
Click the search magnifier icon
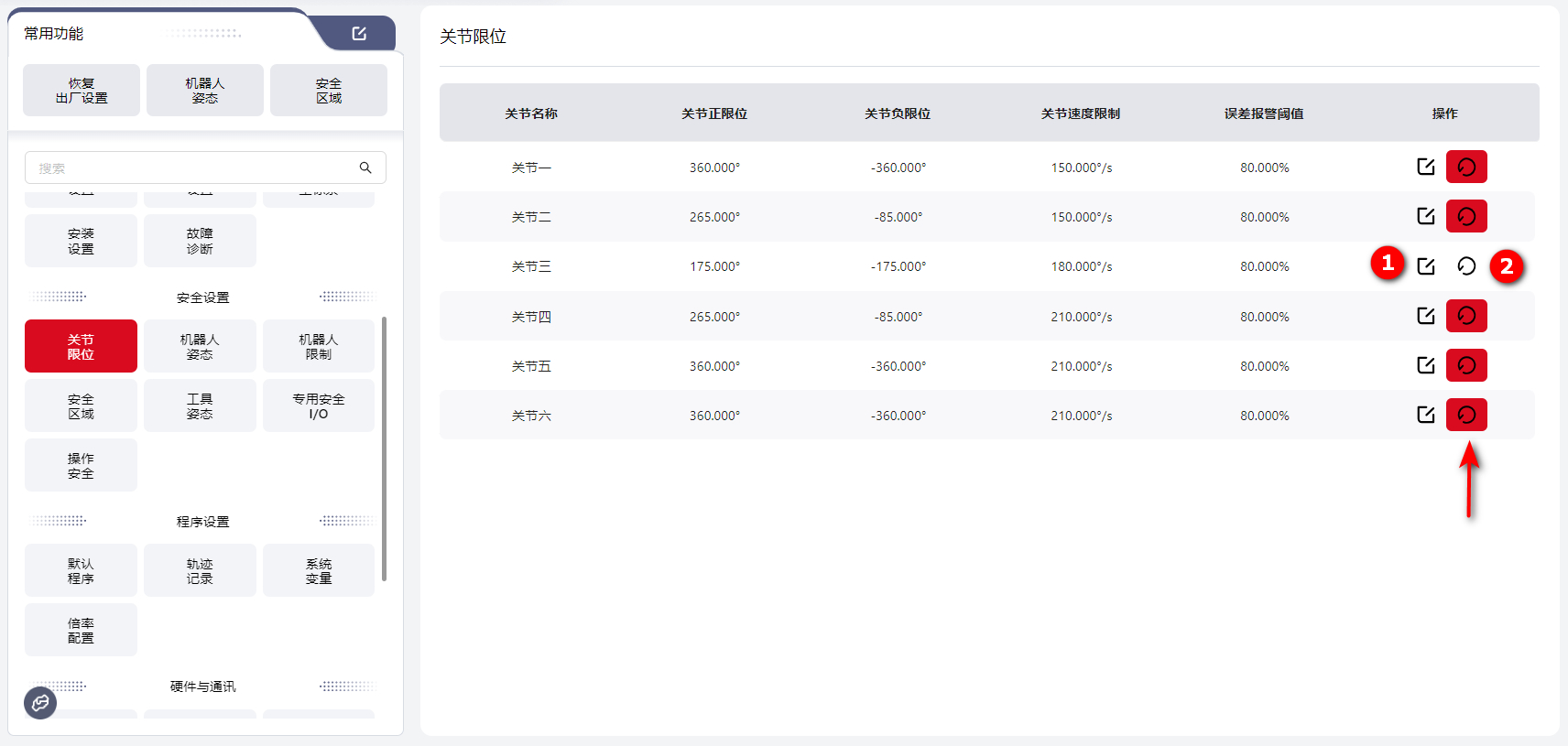(x=365, y=168)
